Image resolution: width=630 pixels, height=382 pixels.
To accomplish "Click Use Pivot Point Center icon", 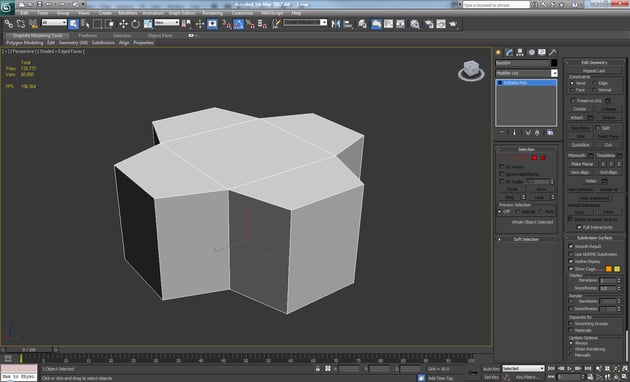I will click(186, 24).
